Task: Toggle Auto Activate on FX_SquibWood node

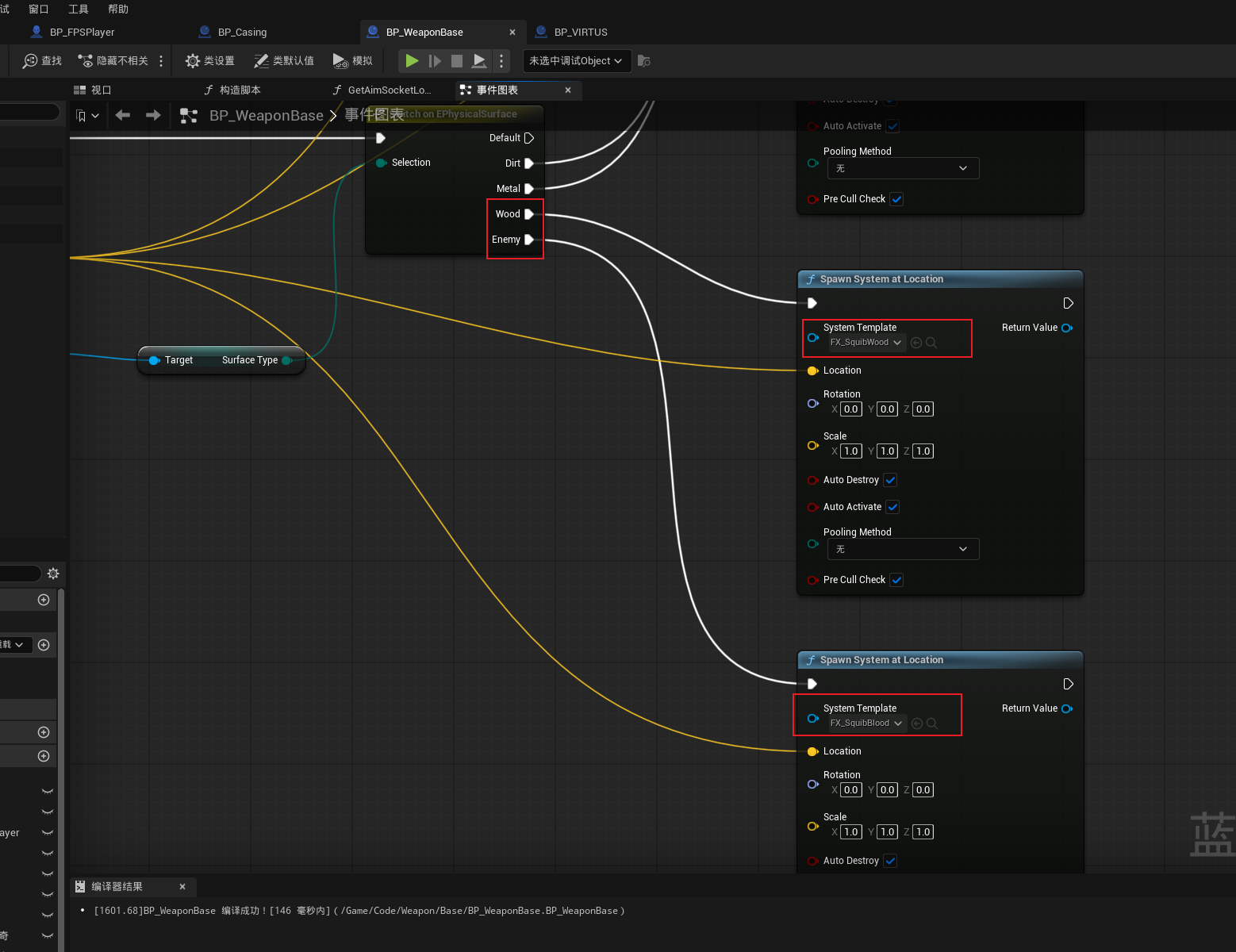Action: tap(892, 507)
